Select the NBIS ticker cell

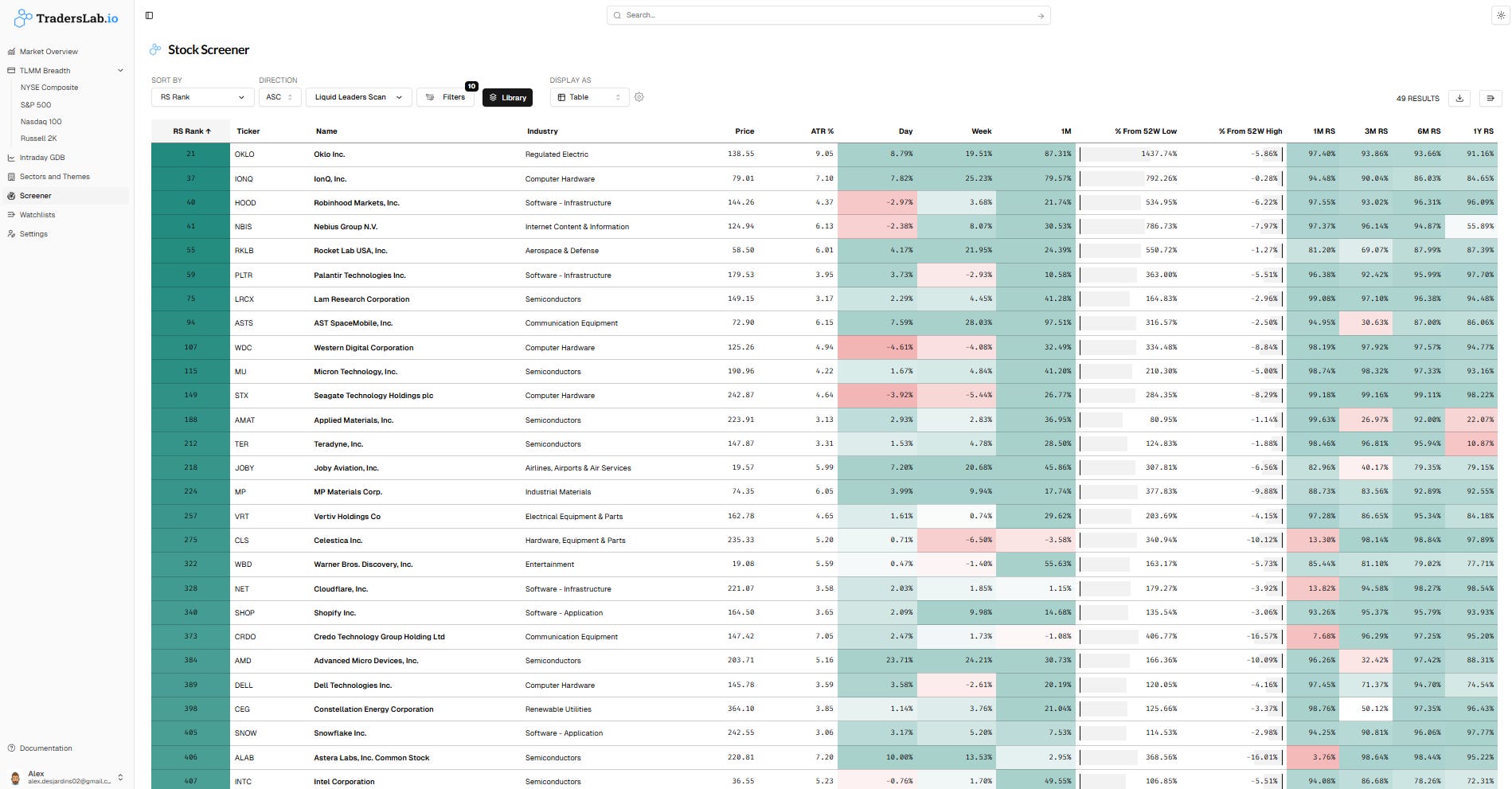243,227
